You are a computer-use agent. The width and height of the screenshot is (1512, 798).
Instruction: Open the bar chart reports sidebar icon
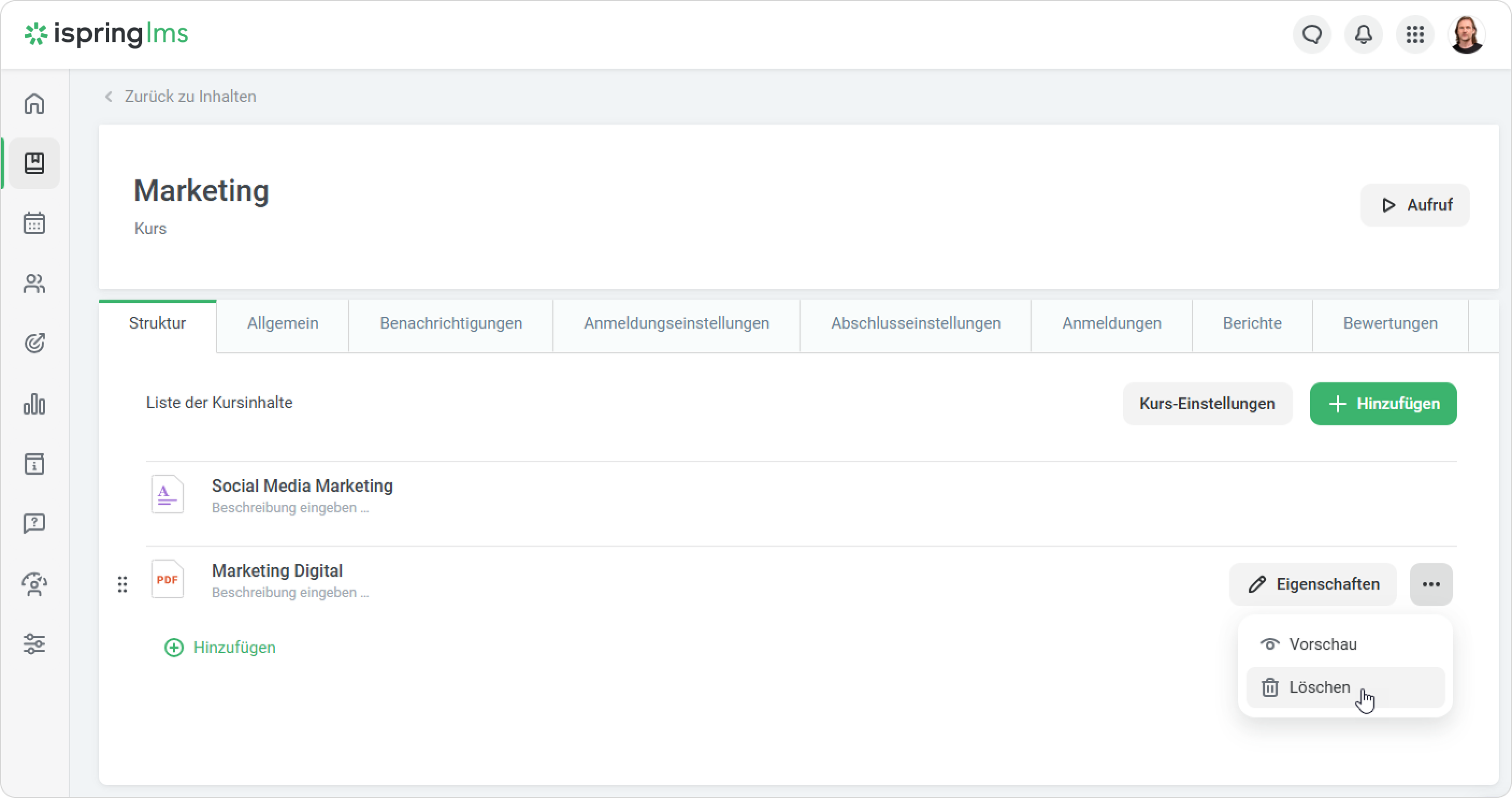(34, 404)
